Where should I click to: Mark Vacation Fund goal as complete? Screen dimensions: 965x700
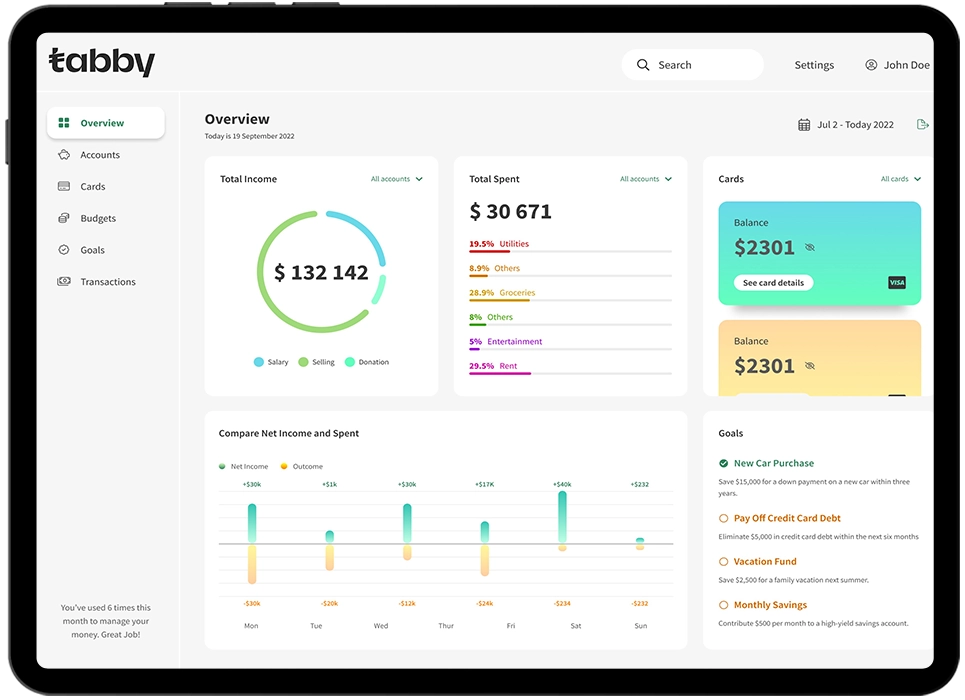click(724, 561)
